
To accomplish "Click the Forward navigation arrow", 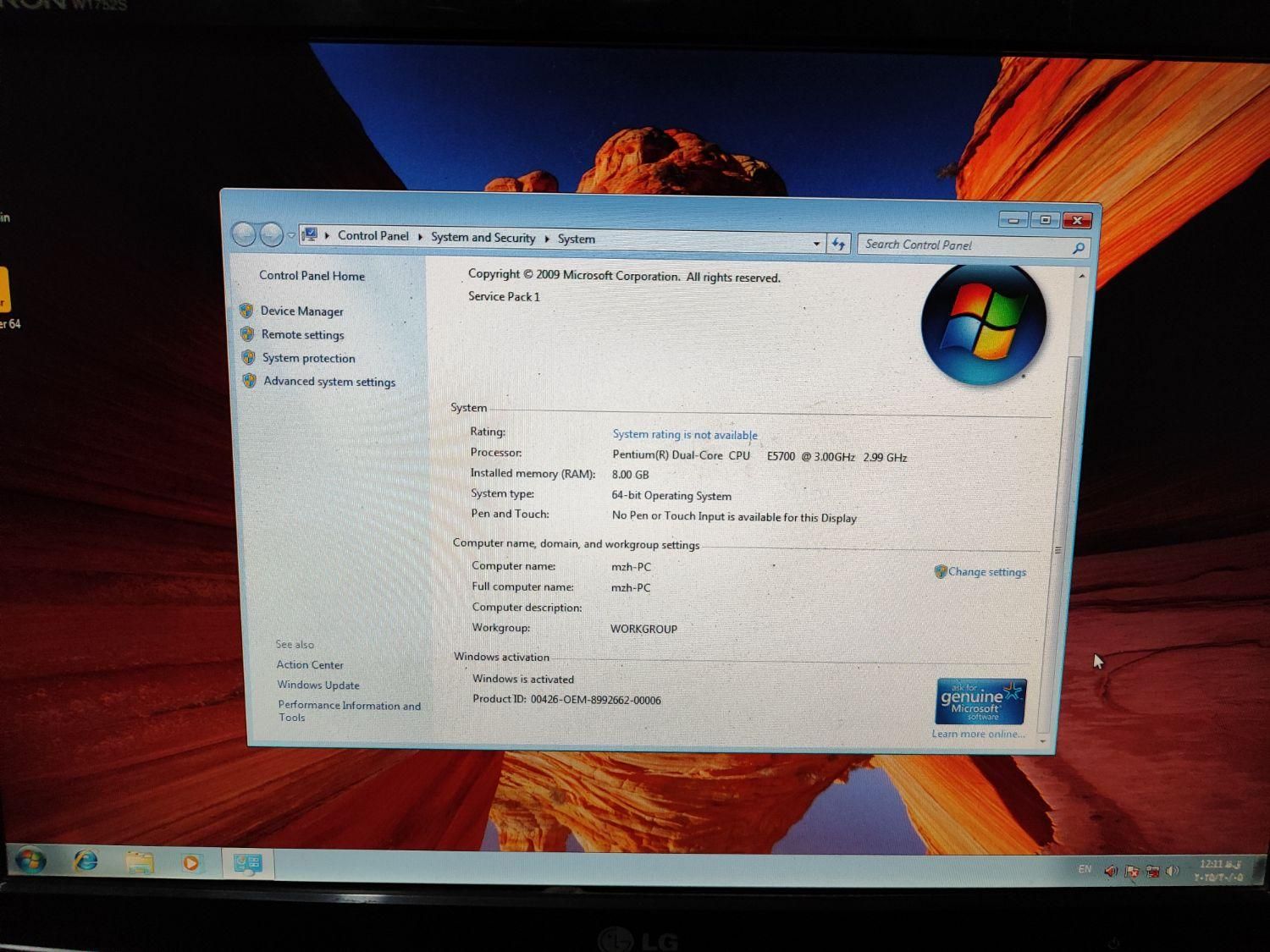I will click(271, 234).
